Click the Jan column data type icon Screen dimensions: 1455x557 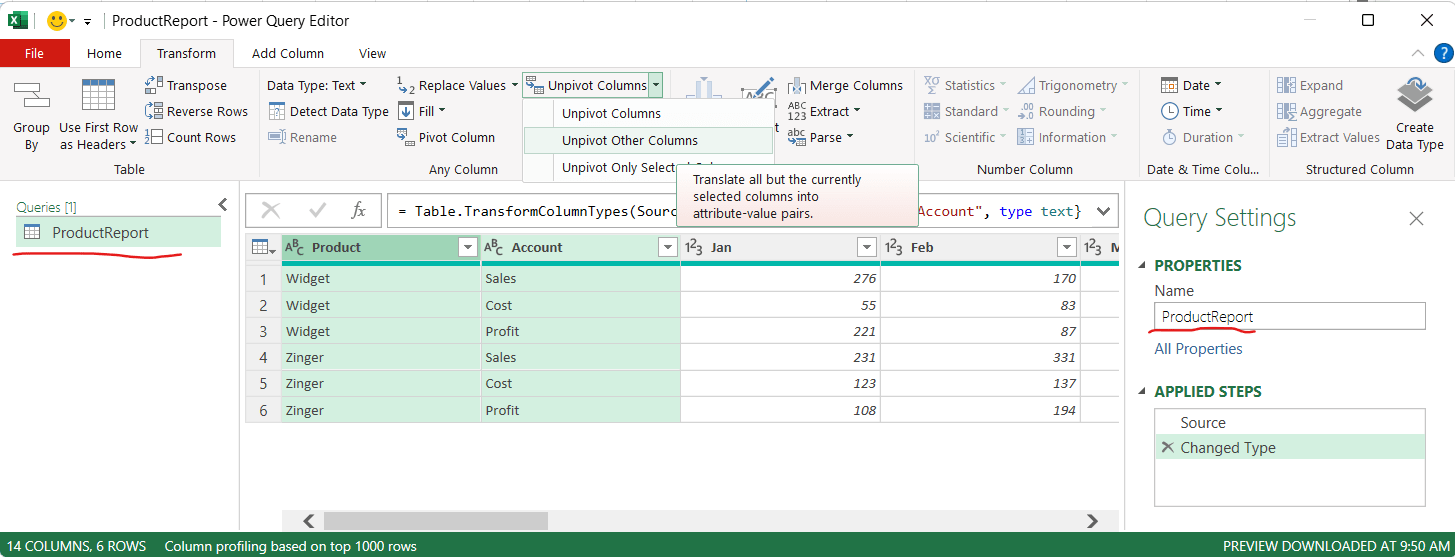(x=695, y=247)
